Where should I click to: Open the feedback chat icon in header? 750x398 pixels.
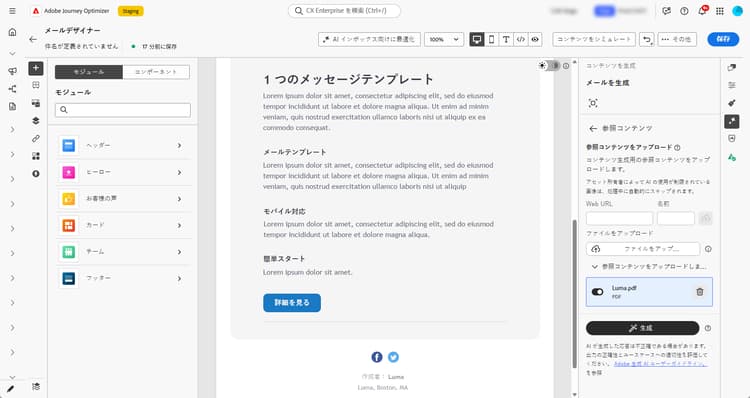click(x=666, y=11)
